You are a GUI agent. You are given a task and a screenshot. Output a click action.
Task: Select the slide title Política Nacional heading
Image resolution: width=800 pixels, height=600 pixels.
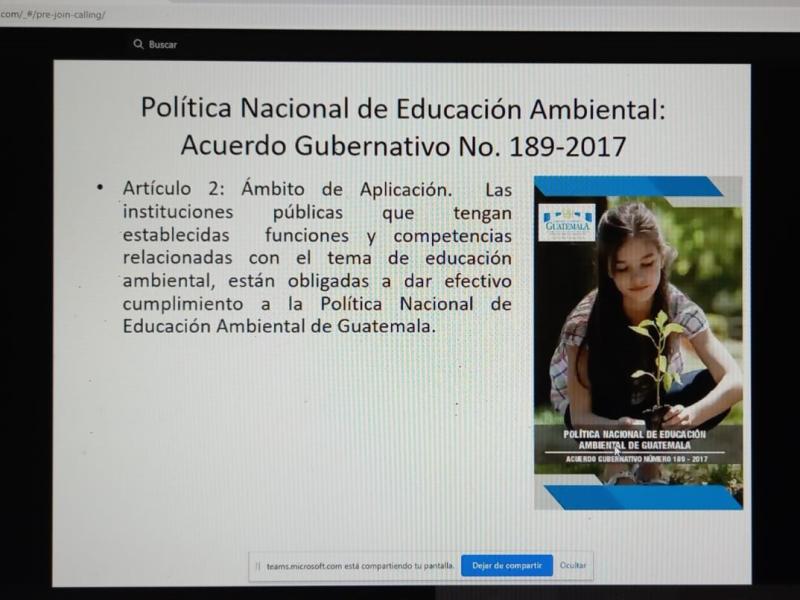click(402, 107)
